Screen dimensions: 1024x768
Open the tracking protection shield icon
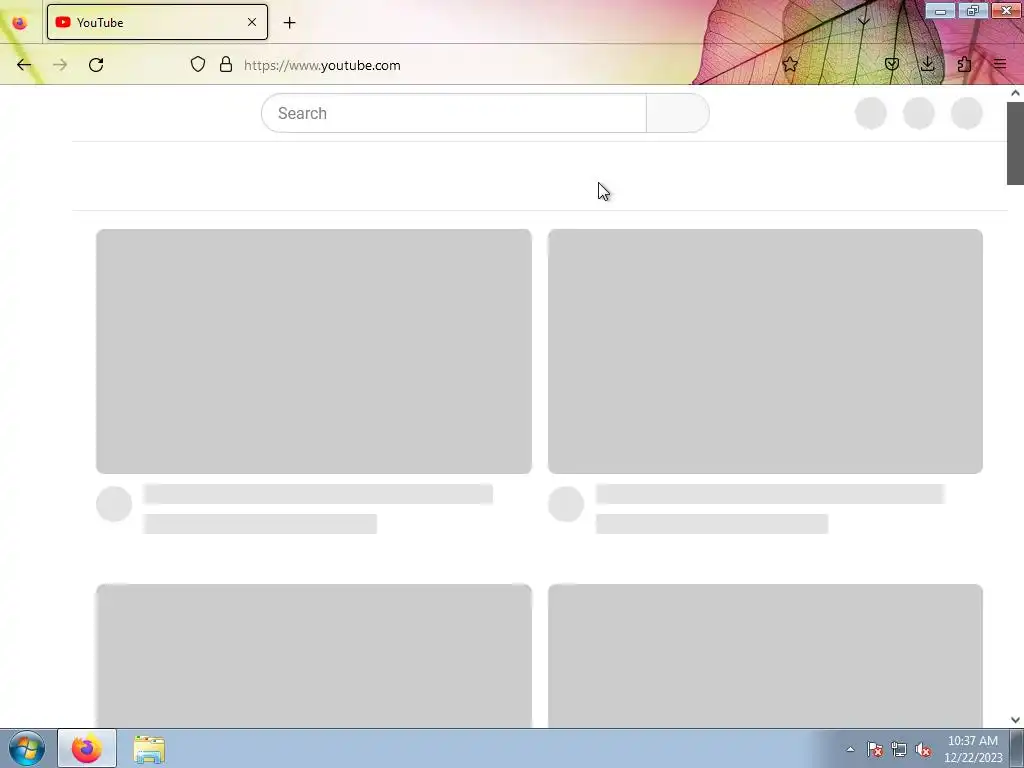click(x=198, y=64)
